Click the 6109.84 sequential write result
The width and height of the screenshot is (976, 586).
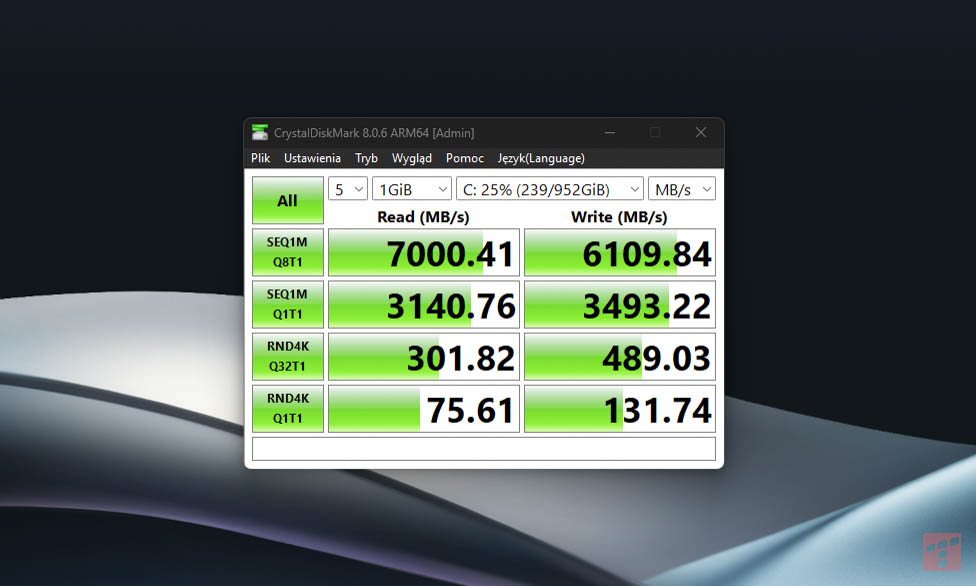tap(620, 252)
